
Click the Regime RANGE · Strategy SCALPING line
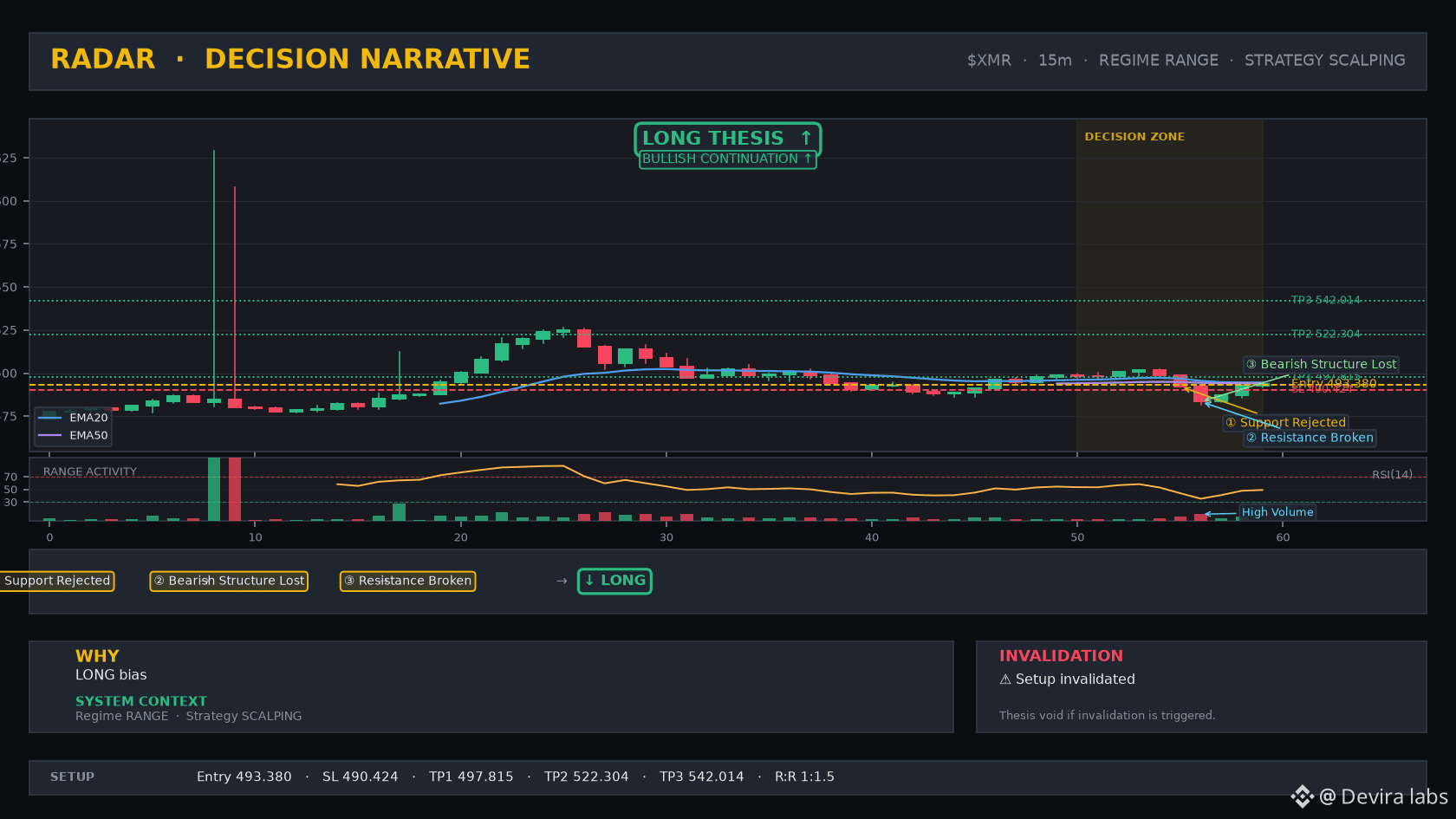[x=189, y=716]
